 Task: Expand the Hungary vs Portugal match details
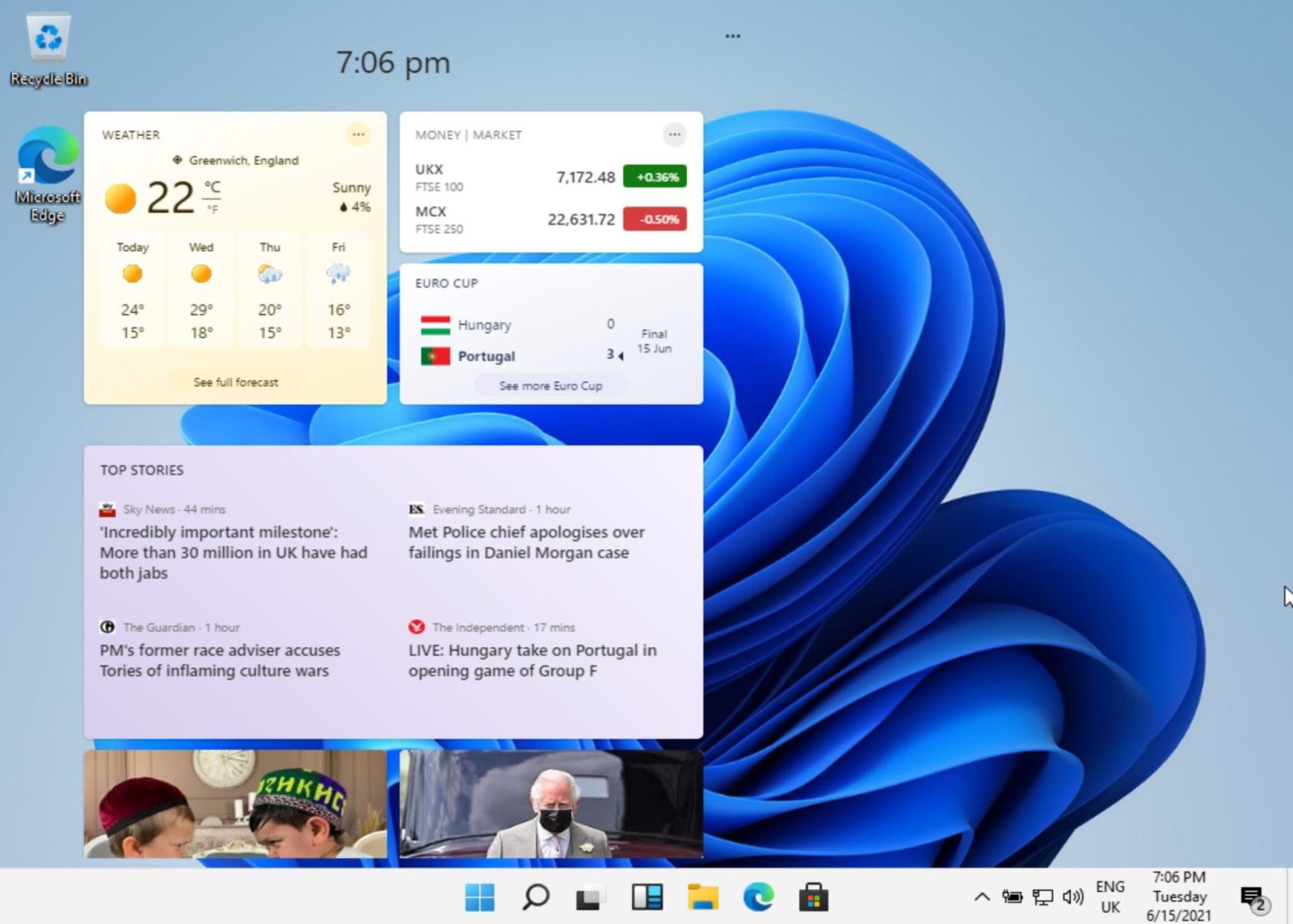pos(620,356)
